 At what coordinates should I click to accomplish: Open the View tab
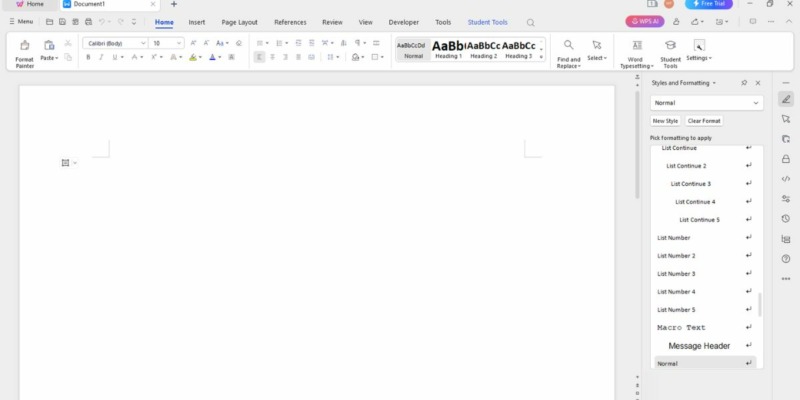point(365,22)
